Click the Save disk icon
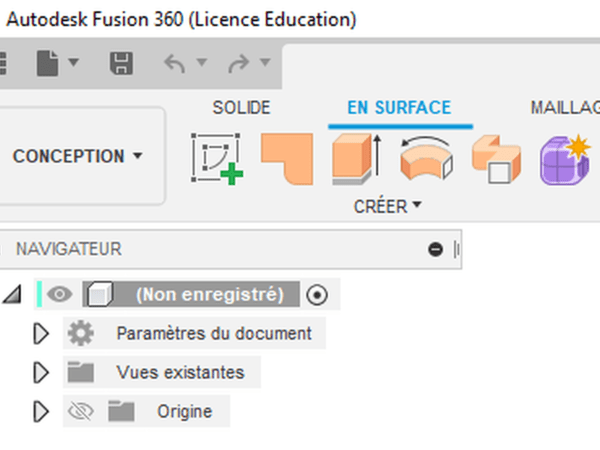Image resolution: width=600 pixels, height=450 pixels. (x=121, y=65)
